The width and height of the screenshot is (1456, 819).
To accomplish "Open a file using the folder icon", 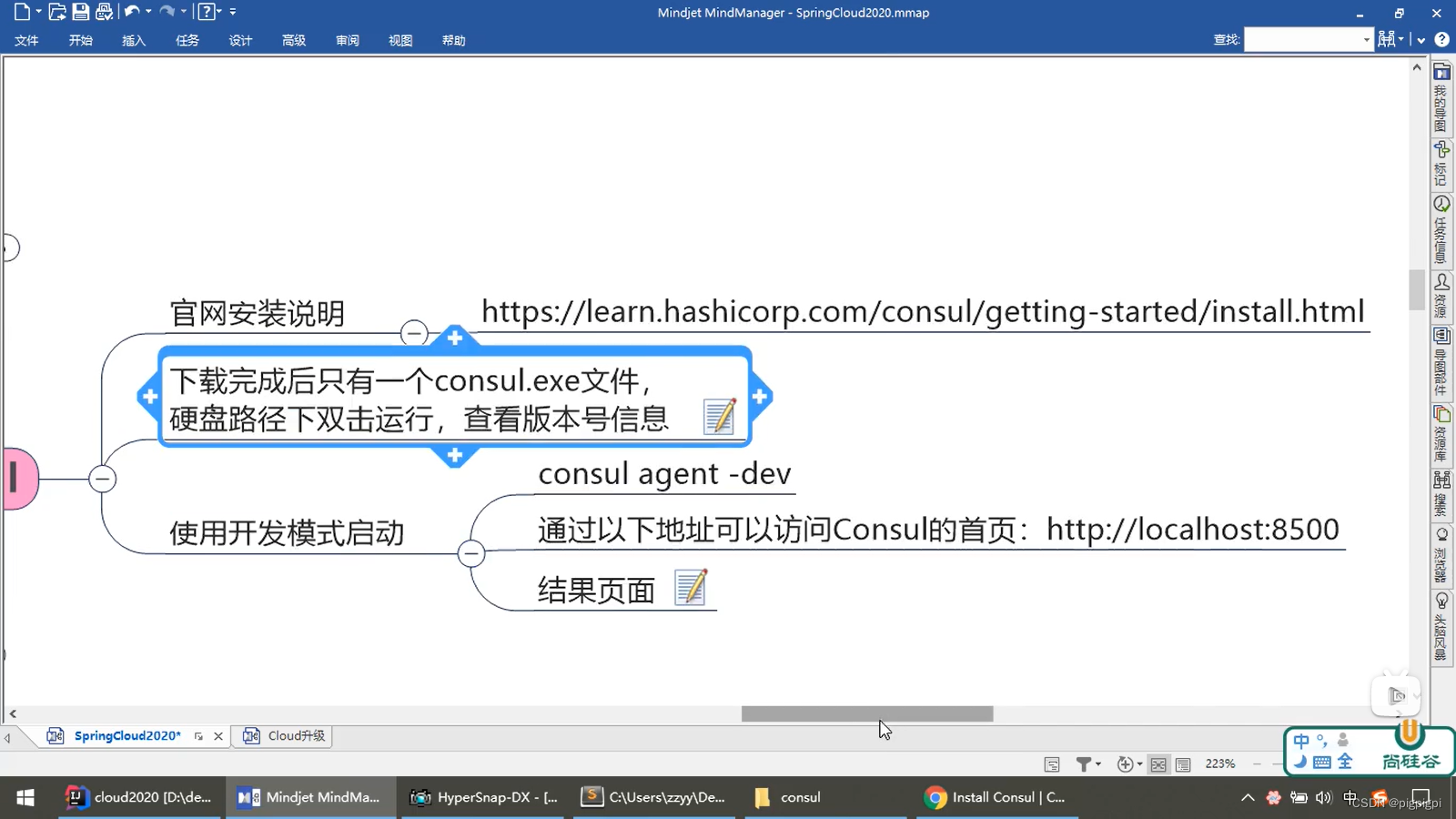I will 56,12.
